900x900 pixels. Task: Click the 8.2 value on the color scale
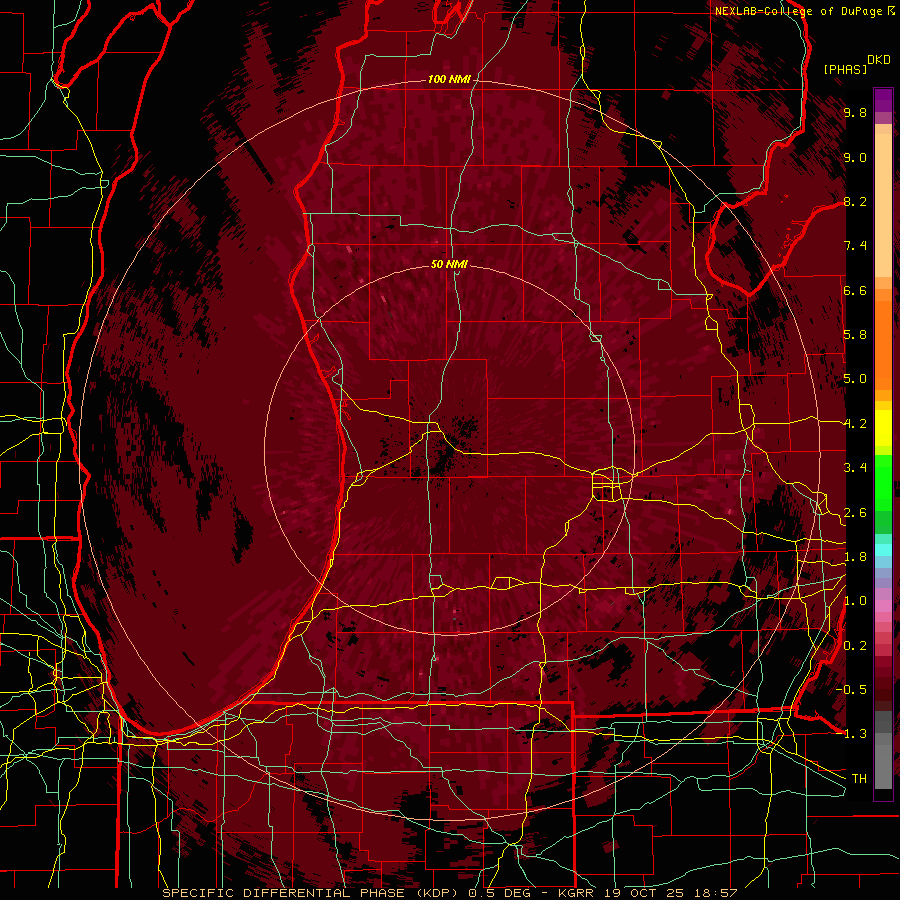pyautogui.click(x=855, y=201)
